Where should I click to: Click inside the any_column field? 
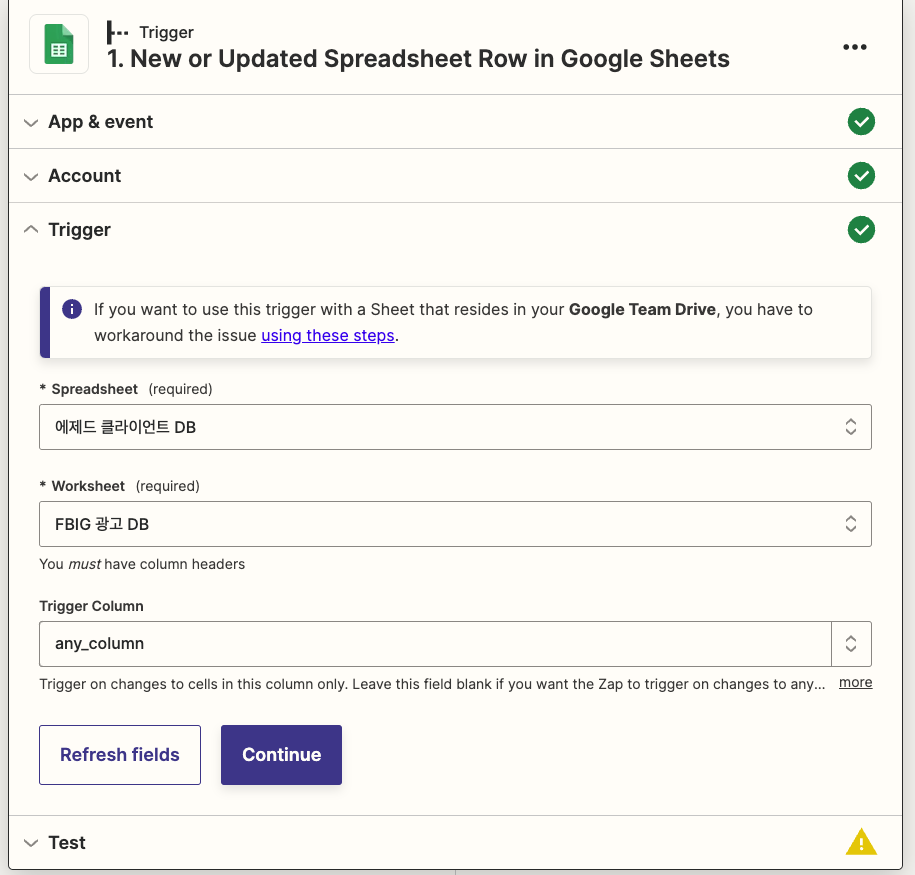[435, 644]
